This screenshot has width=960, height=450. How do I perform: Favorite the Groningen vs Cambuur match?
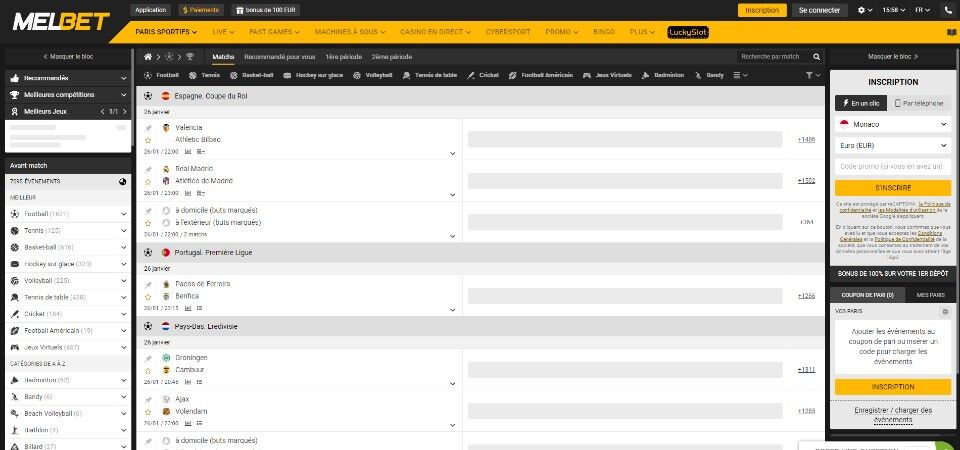click(148, 370)
